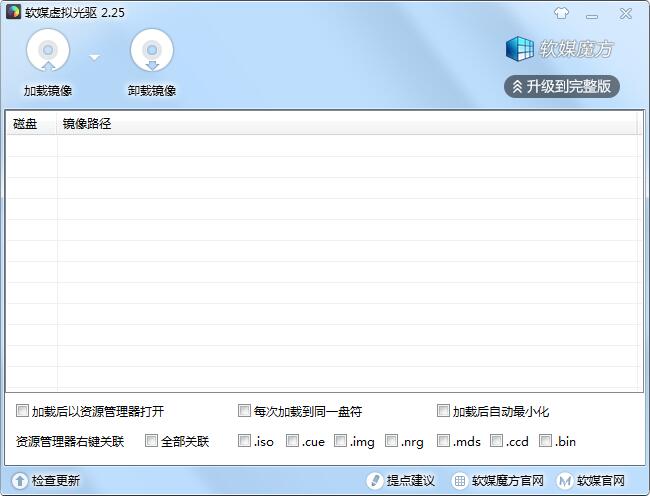Click the 磁盘 column header

point(25,124)
